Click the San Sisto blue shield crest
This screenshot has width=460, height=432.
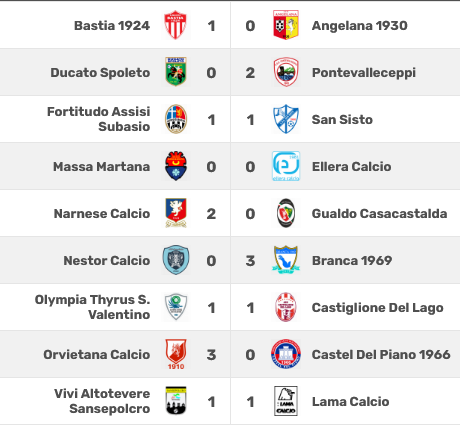tap(286, 119)
